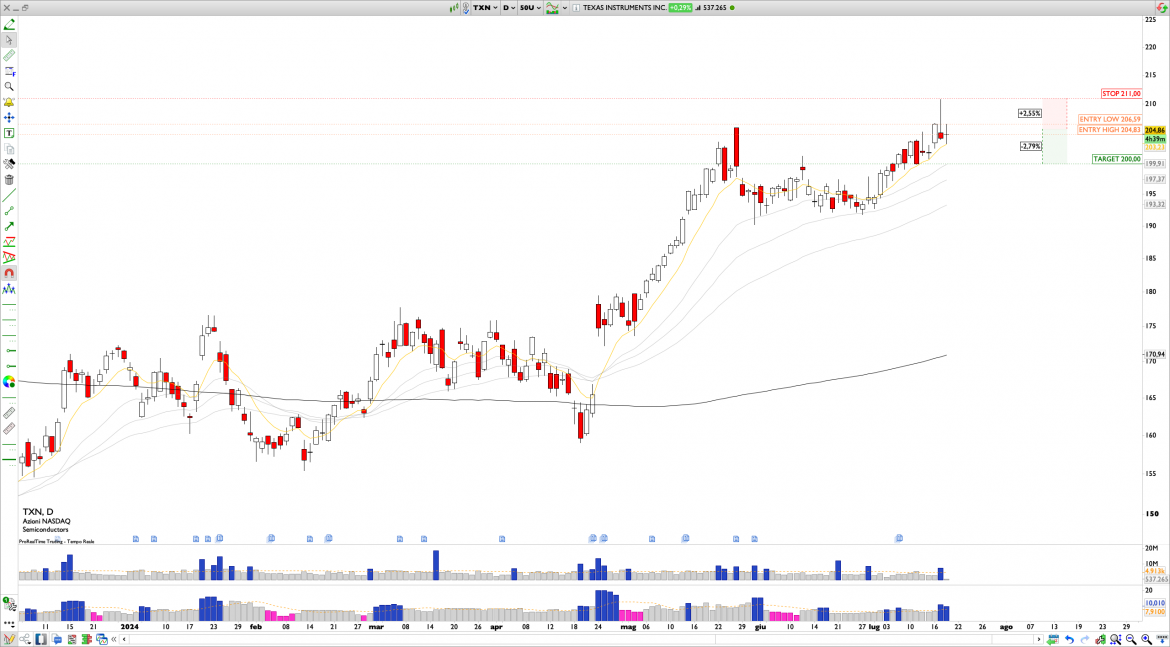Viewport: 1170px width, 647px height.
Task: Click the alert bell icon
Action: [x=9, y=102]
